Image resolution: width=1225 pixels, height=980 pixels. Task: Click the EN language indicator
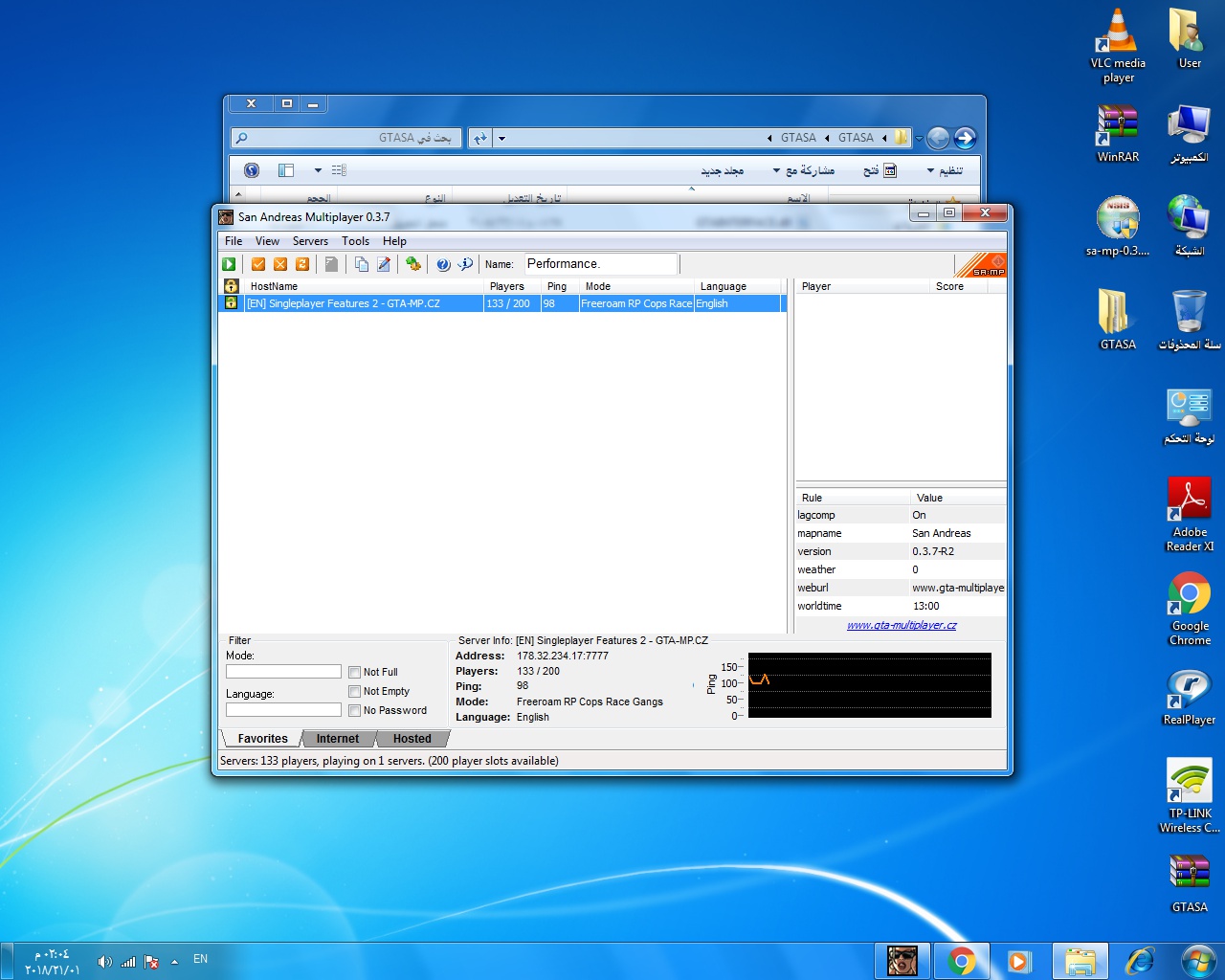coord(200,959)
